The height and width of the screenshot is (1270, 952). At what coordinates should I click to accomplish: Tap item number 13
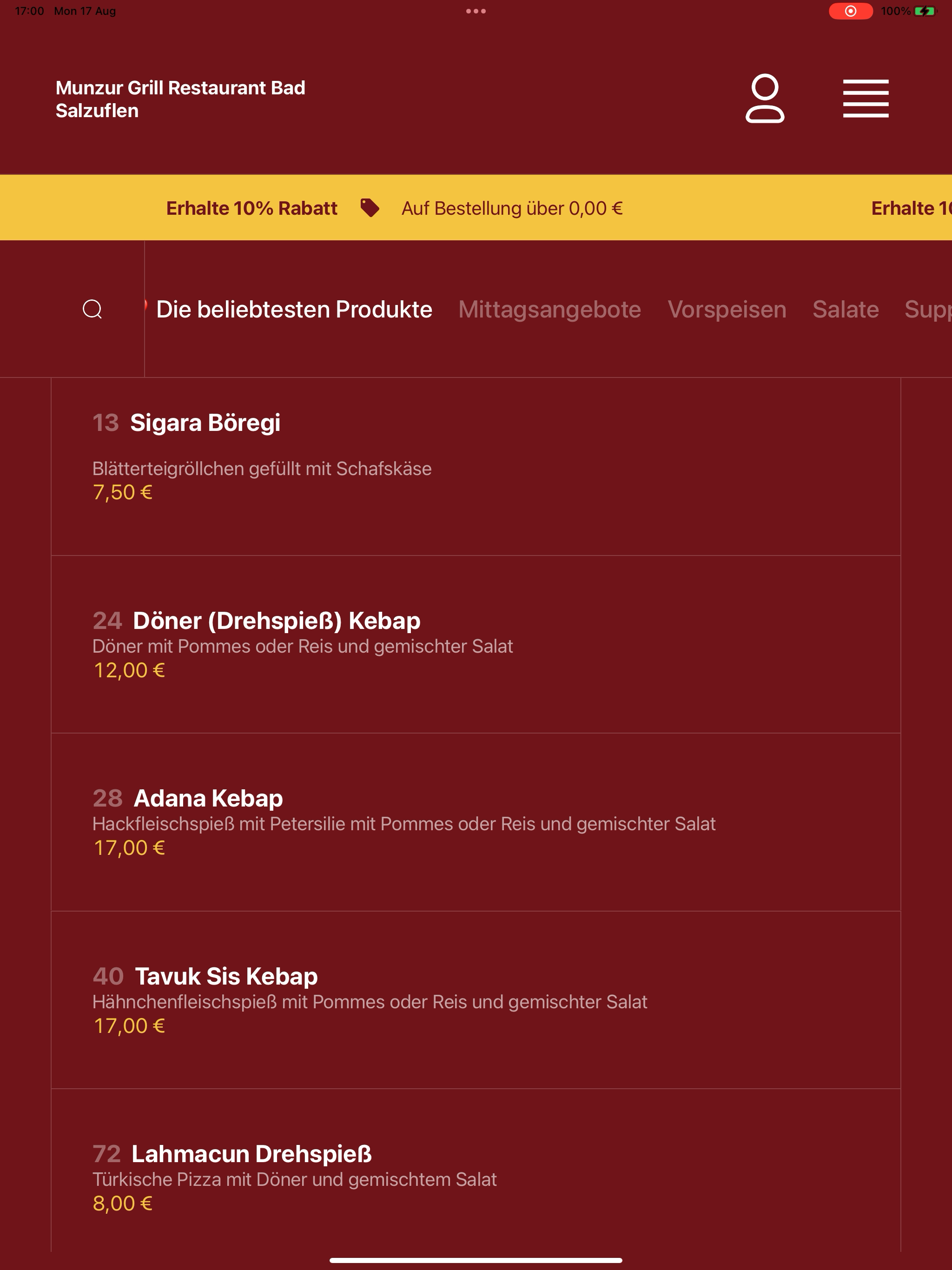coord(106,423)
